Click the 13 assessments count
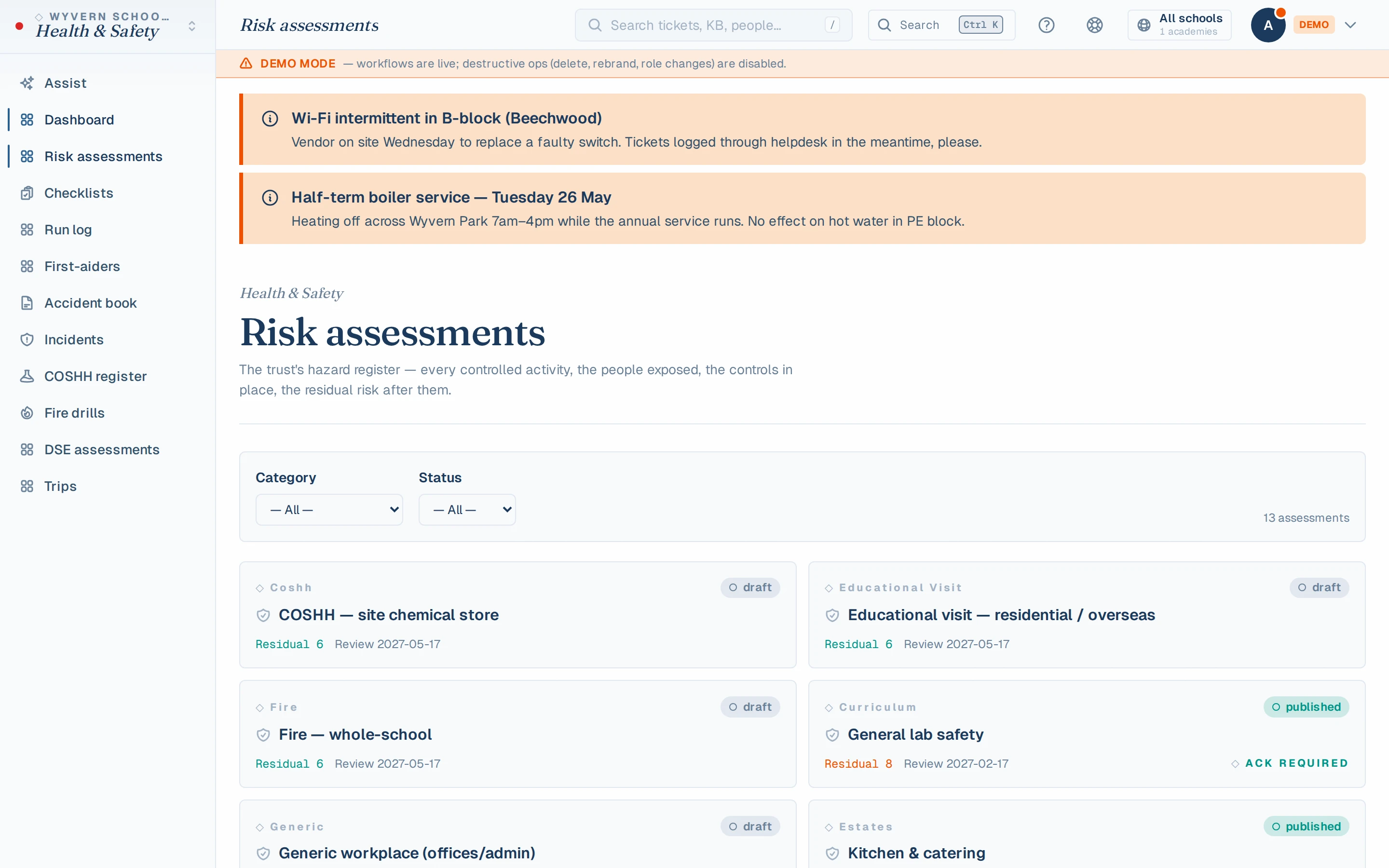 1306,518
